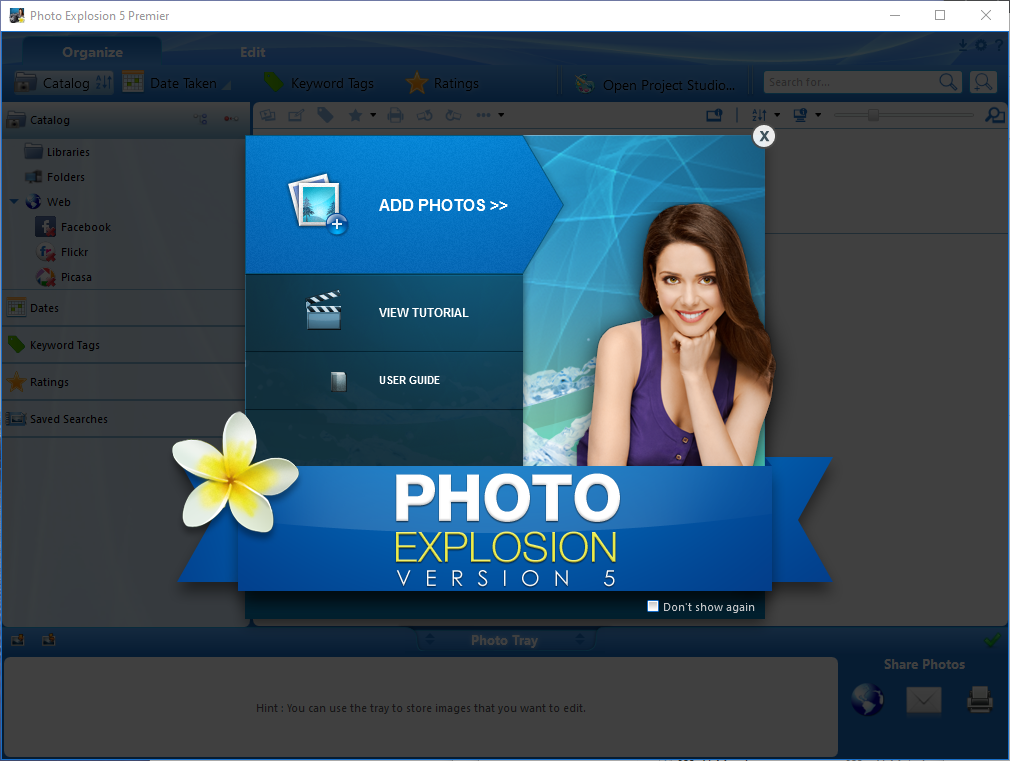Click the rotate right icon in browser toolbar
Viewport: 1010px width, 761px height.
point(453,115)
